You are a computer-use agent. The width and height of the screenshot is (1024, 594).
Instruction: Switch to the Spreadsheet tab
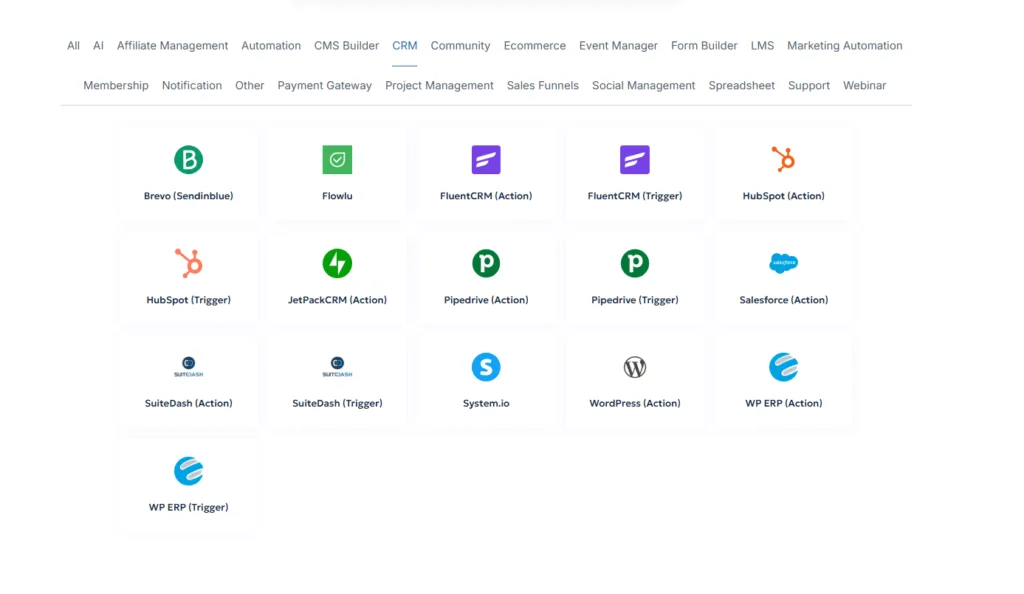(742, 86)
